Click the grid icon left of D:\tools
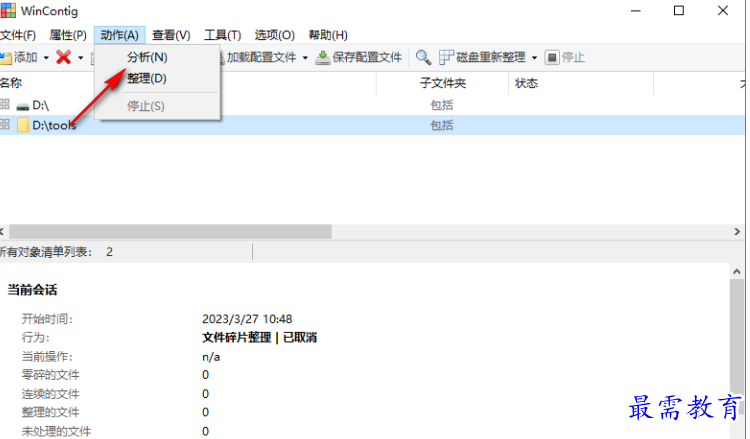 4,124
